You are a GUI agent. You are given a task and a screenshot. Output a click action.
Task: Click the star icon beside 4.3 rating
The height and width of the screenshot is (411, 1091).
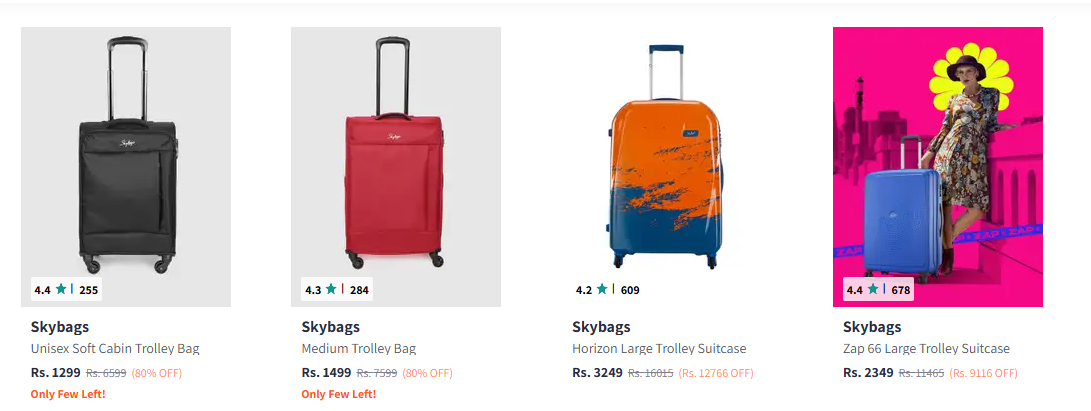click(x=332, y=289)
